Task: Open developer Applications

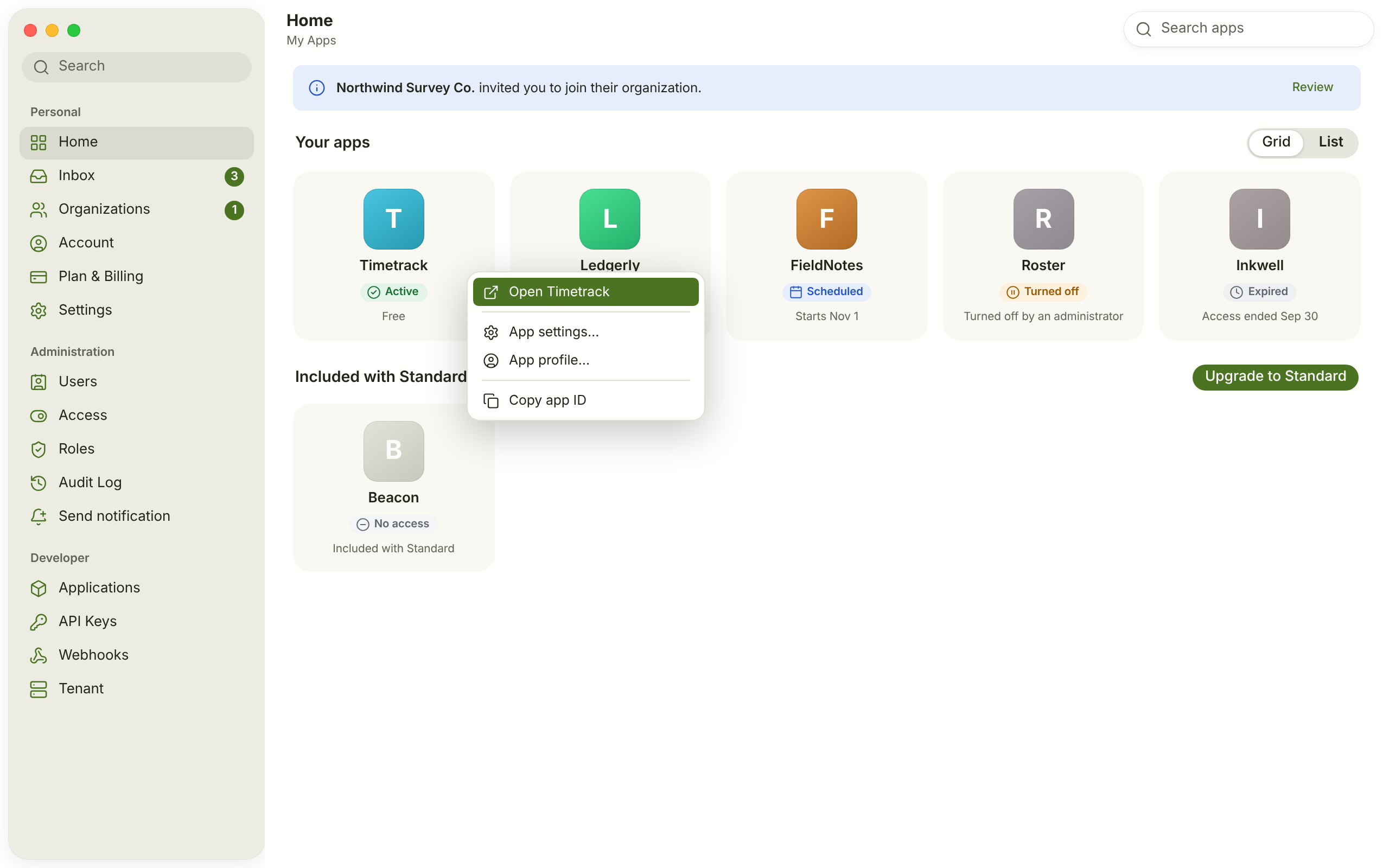Action: click(136, 588)
